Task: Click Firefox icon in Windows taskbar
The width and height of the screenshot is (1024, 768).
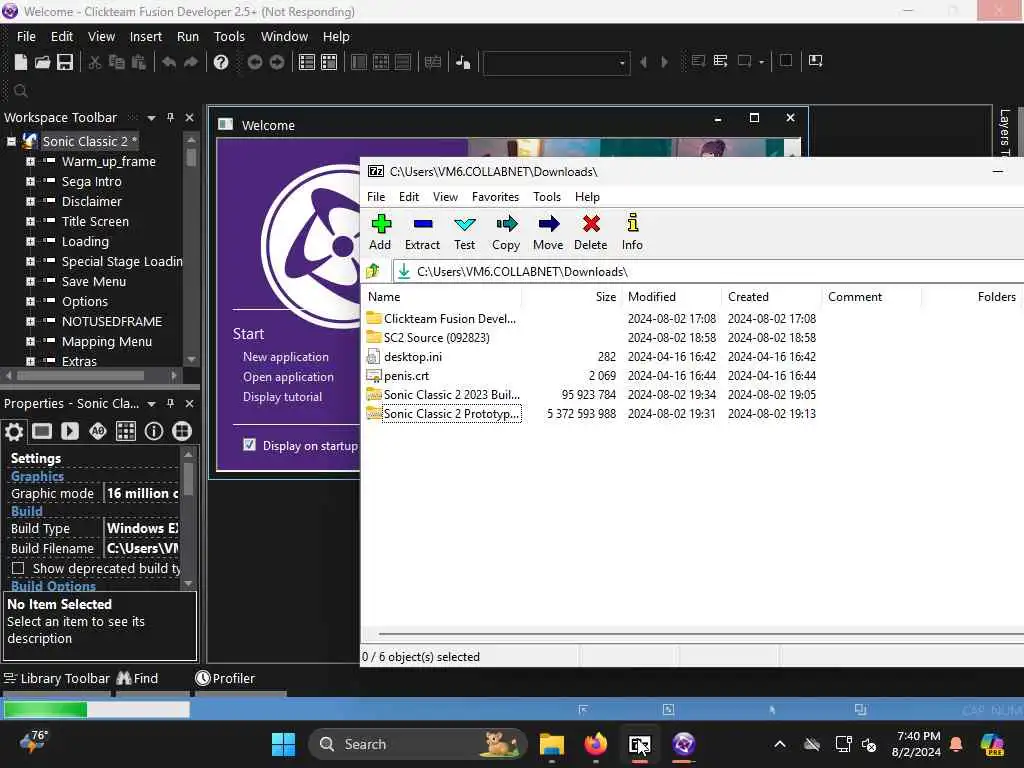Action: (x=596, y=744)
